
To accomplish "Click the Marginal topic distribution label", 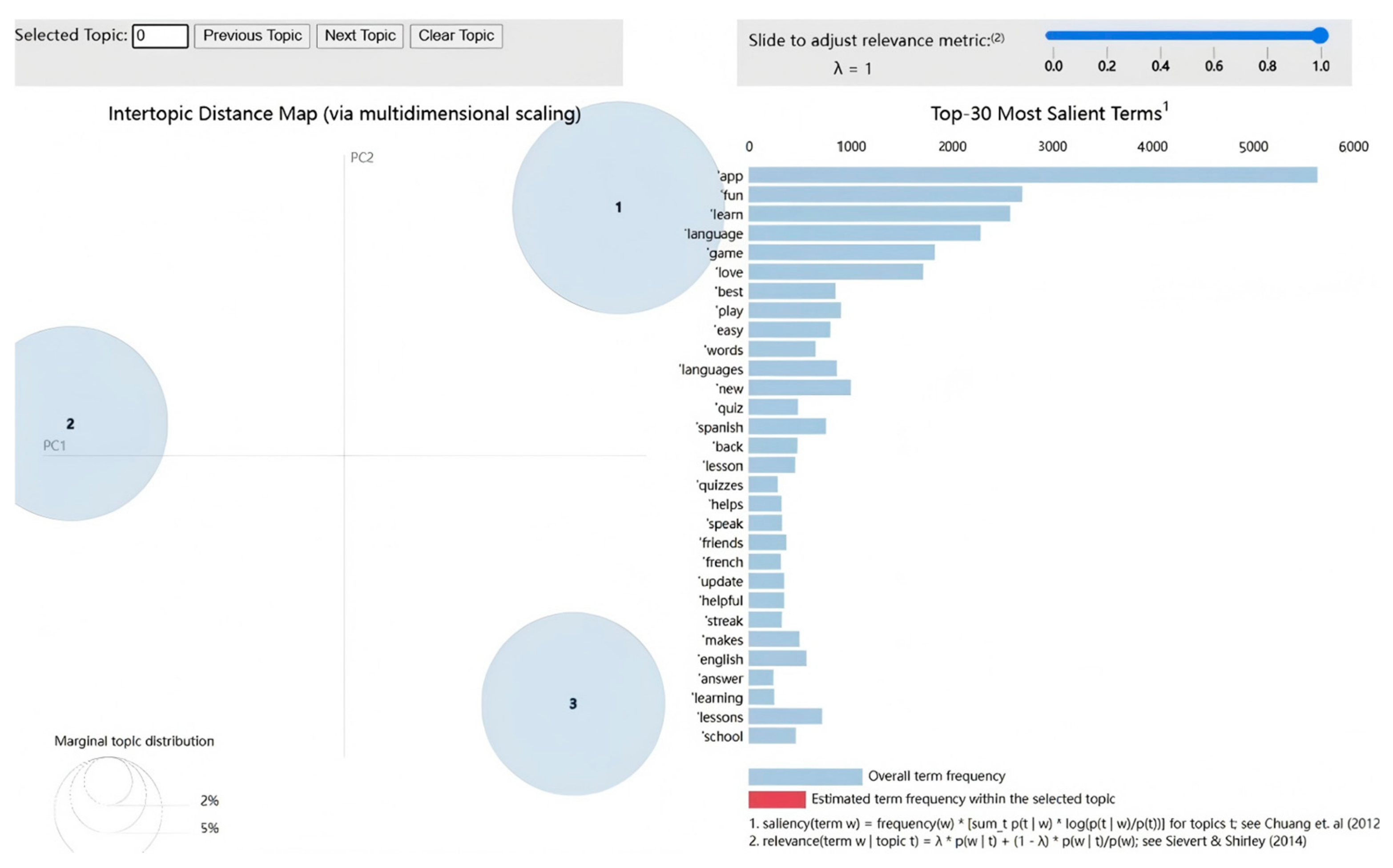I will [x=134, y=742].
